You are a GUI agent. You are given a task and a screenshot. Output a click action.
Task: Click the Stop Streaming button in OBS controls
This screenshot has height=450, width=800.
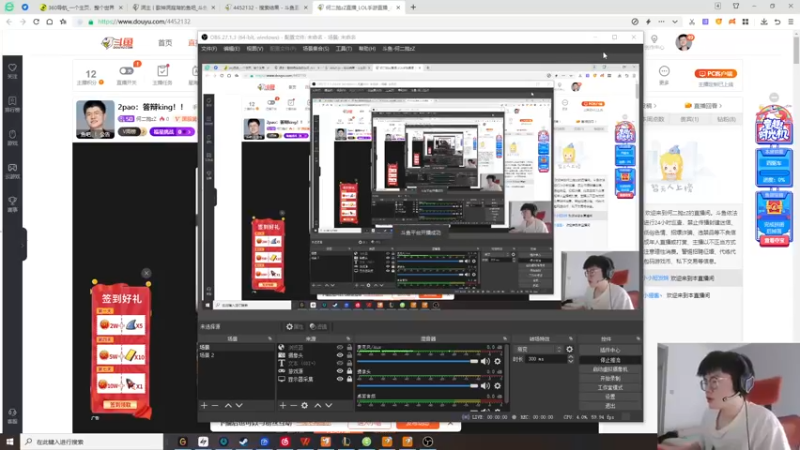(x=610, y=360)
